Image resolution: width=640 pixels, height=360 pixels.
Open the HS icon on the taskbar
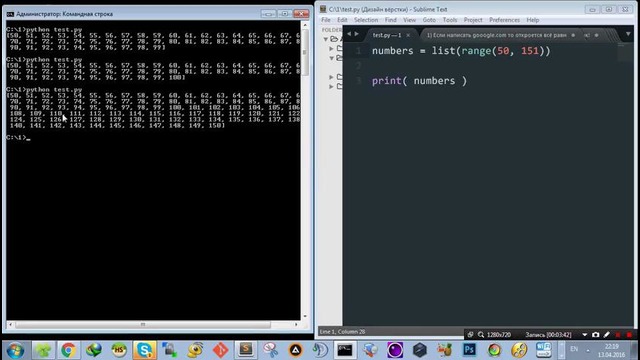119,350
